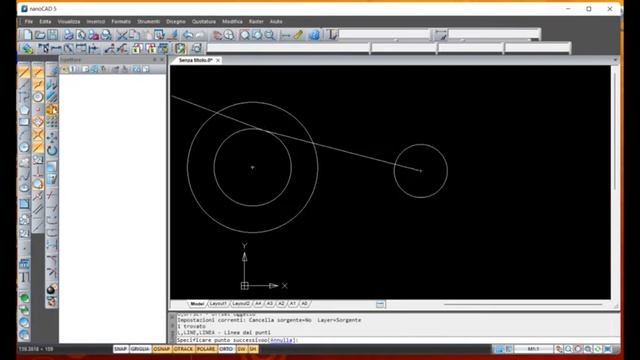The image size is (640, 360).
Task: Click the Layers icon in second toolbar row
Action: [x=27, y=49]
